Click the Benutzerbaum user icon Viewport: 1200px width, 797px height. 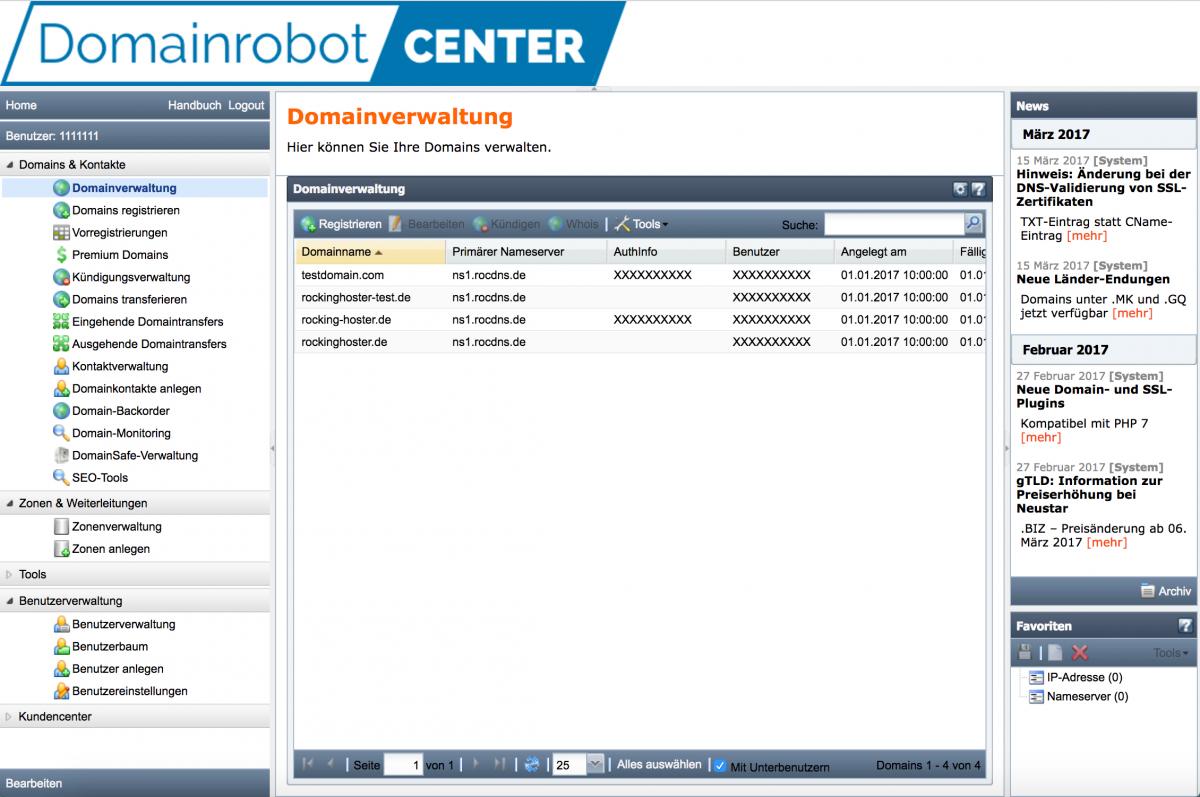pos(61,646)
